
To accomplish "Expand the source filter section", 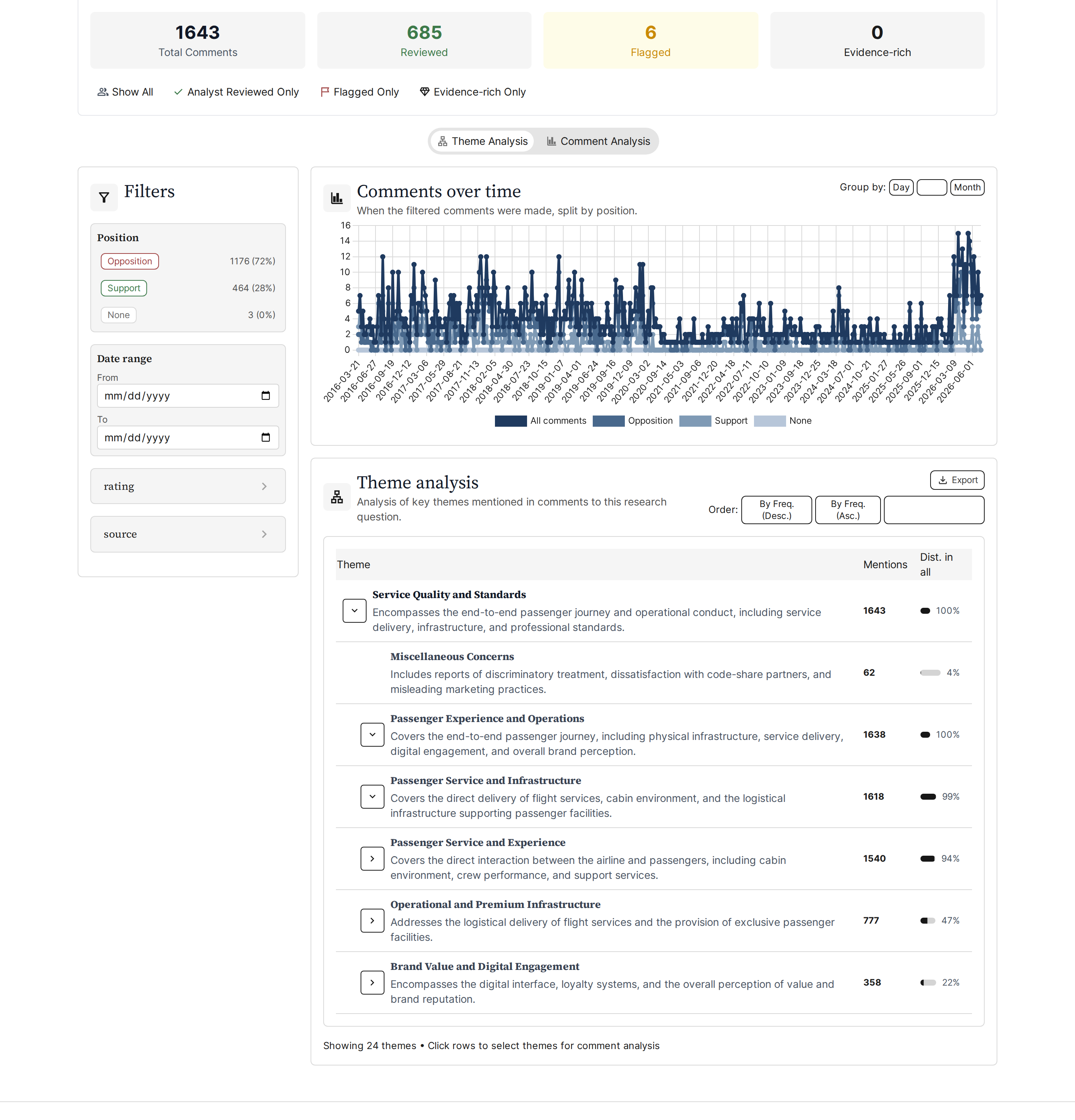I will (x=188, y=534).
